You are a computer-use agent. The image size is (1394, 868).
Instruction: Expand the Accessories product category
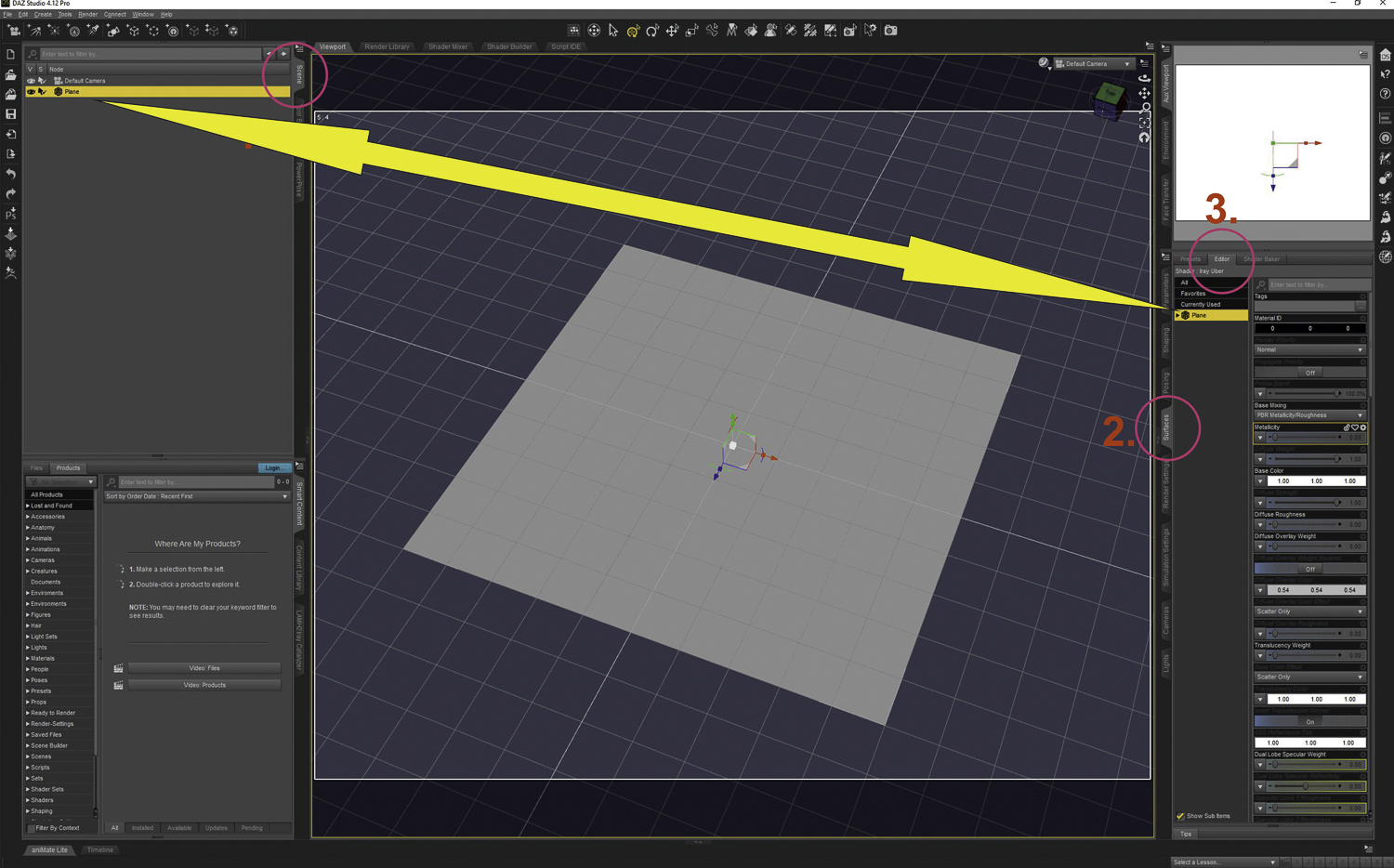(28, 517)
